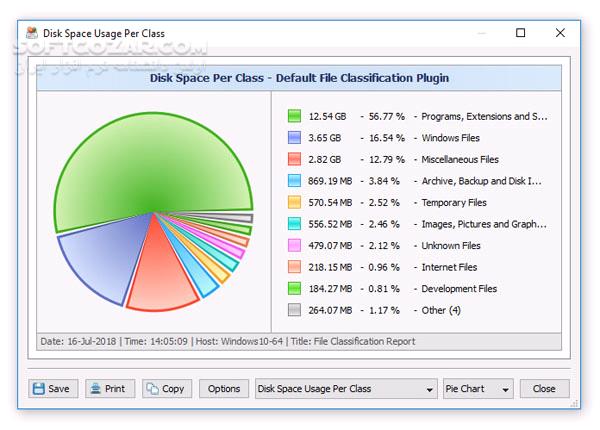This screenshot has width=600, height=430.
Task: Click the Close button at bottom right
Action: (544, 389)
